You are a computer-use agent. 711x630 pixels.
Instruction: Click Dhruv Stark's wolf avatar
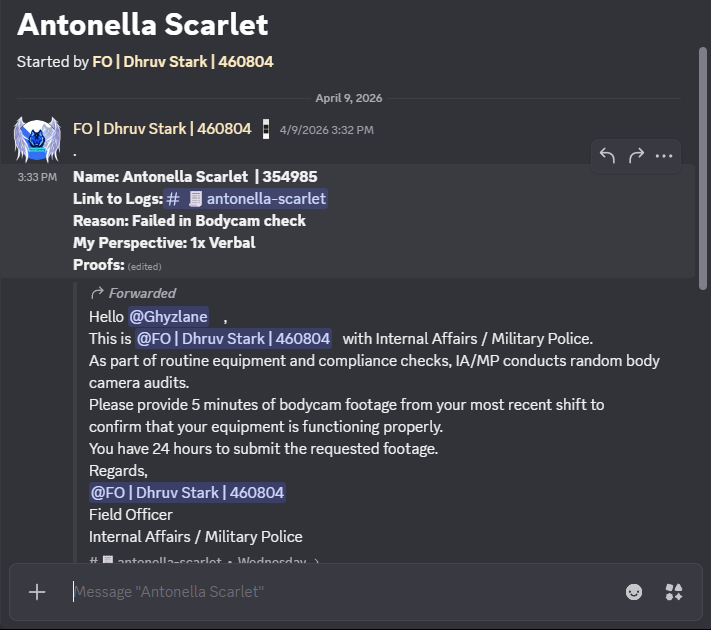coord(37,139)
